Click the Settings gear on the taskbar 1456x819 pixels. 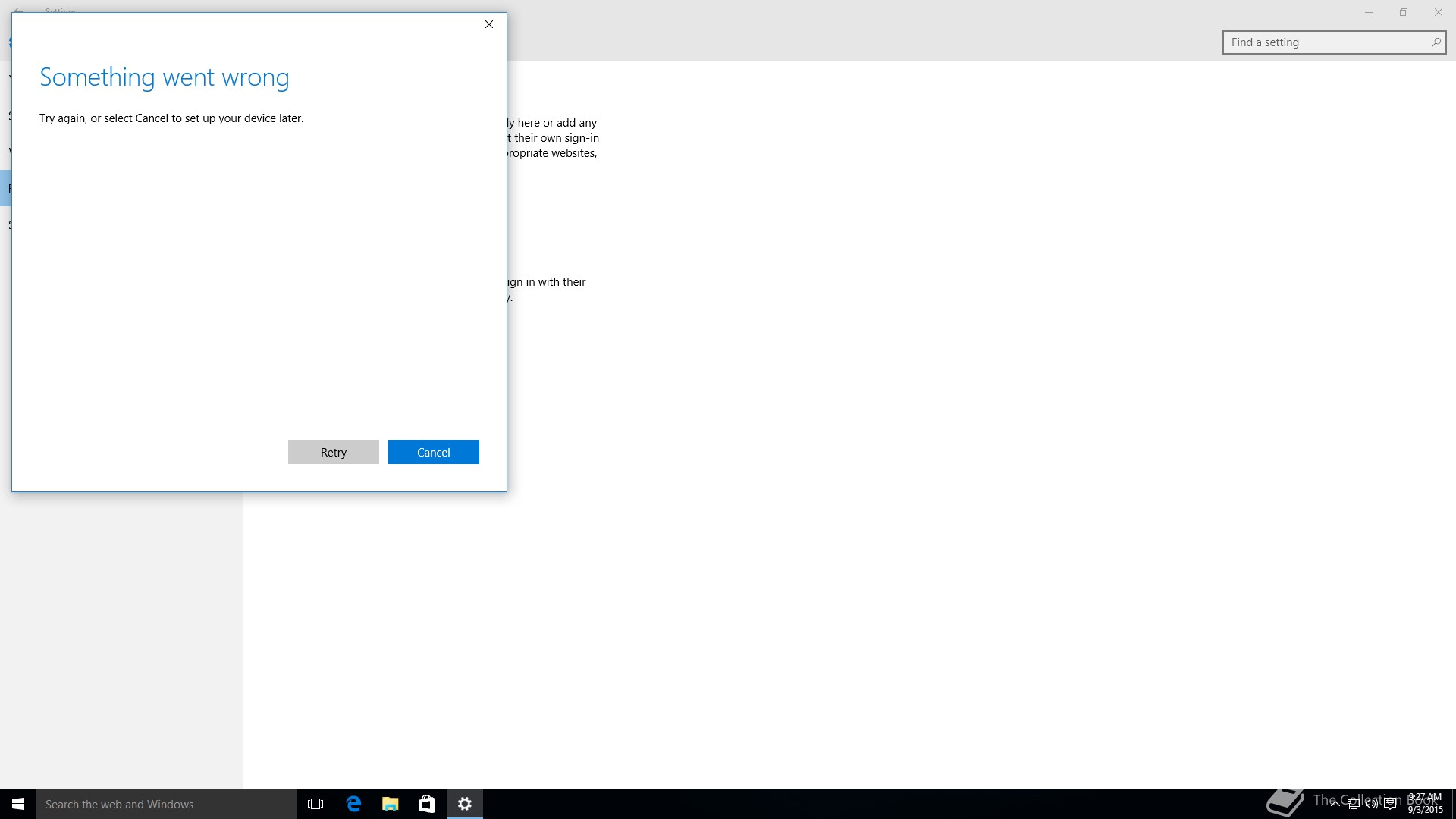[x=465, y=804]
